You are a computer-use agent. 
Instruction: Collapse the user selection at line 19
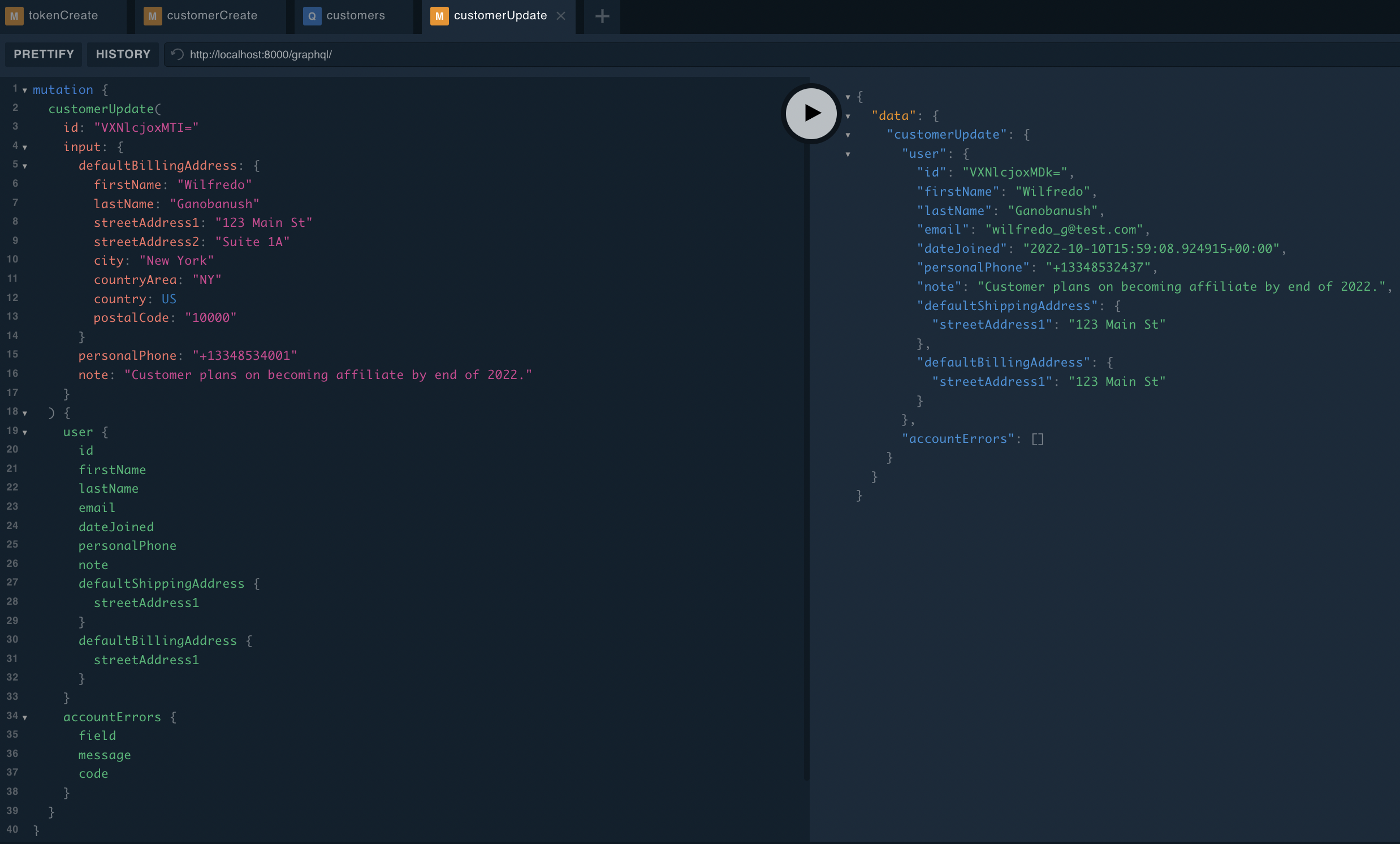pos(25,433)
